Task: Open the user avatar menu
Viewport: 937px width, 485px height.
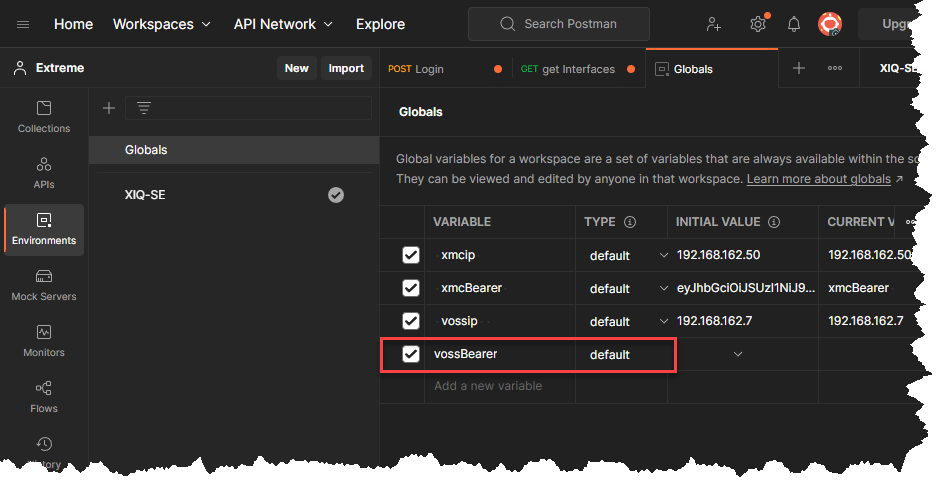Action: coord(830,24)
